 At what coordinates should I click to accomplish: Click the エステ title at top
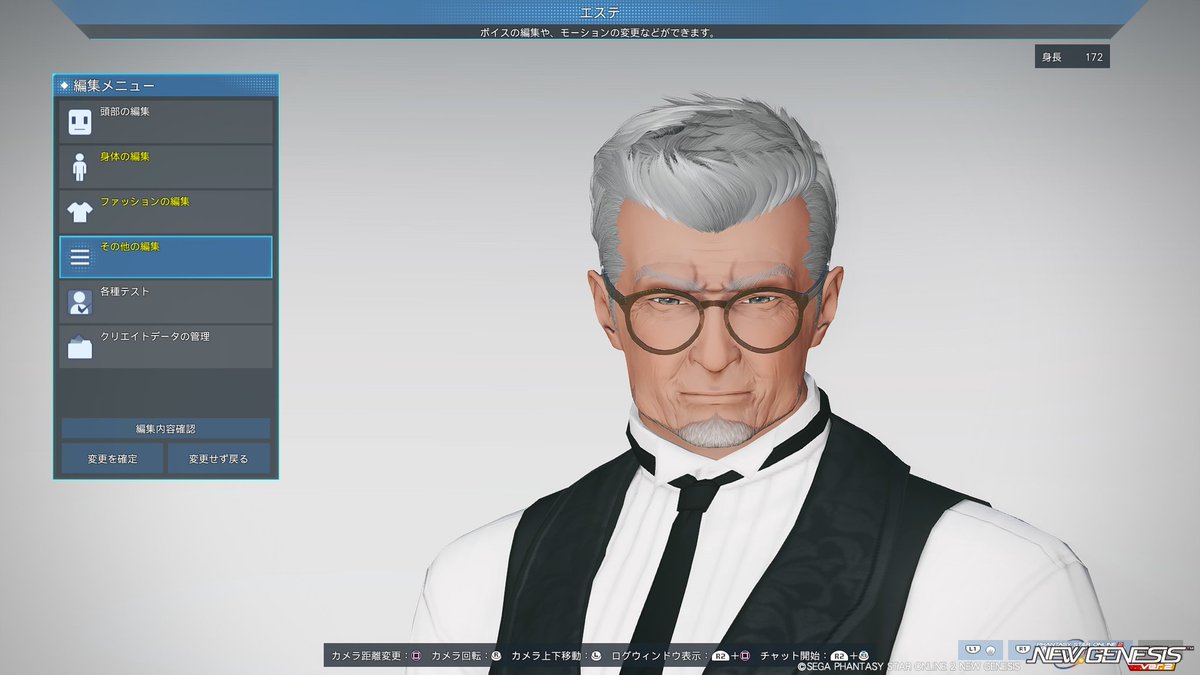click(x=599, y=12)
